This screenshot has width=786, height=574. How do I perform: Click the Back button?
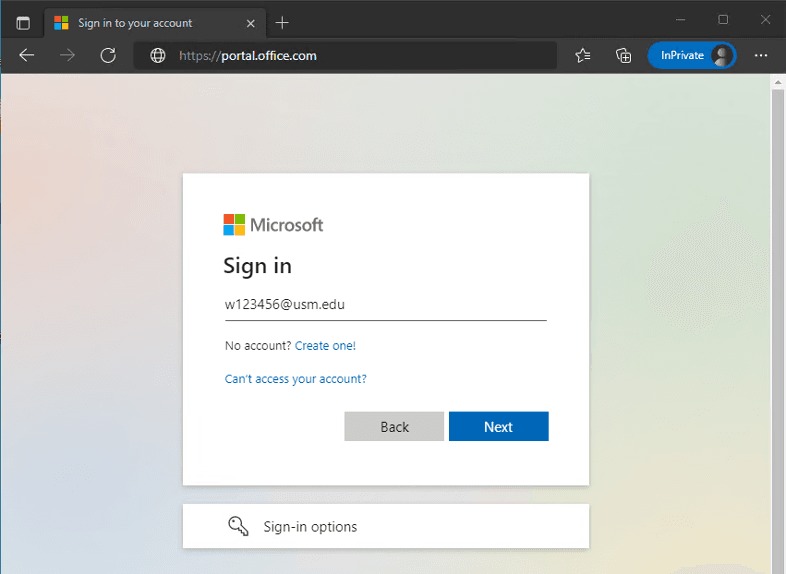point(394,427)
